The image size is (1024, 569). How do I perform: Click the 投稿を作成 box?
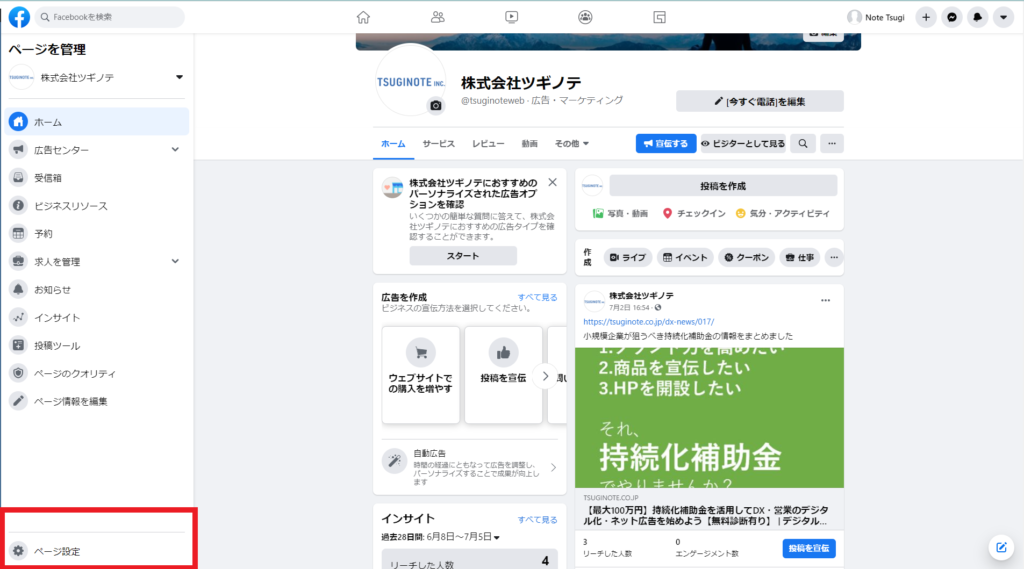tap(723, 186)
